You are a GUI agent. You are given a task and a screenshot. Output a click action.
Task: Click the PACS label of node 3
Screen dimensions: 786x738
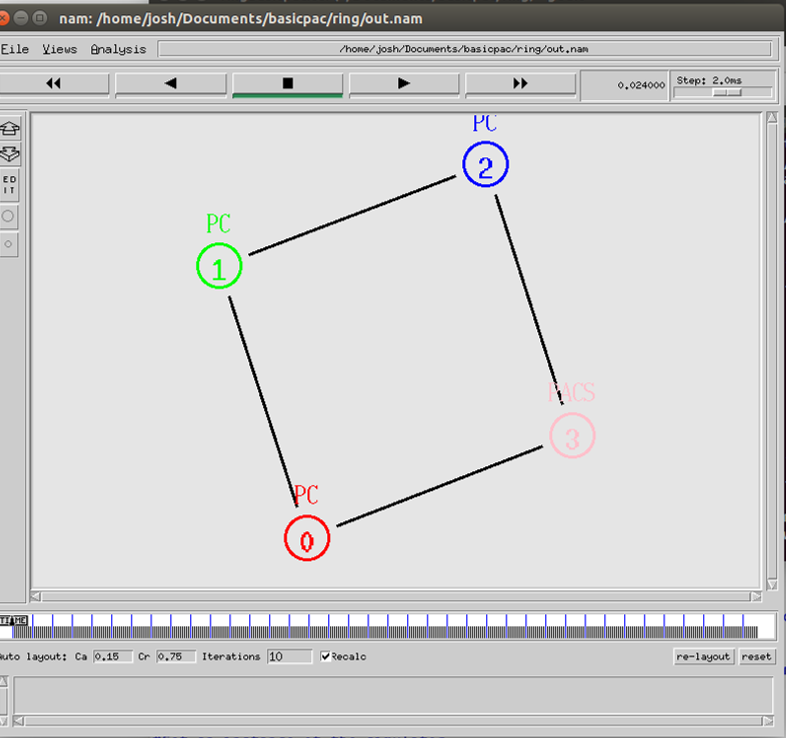coord(571,392)
